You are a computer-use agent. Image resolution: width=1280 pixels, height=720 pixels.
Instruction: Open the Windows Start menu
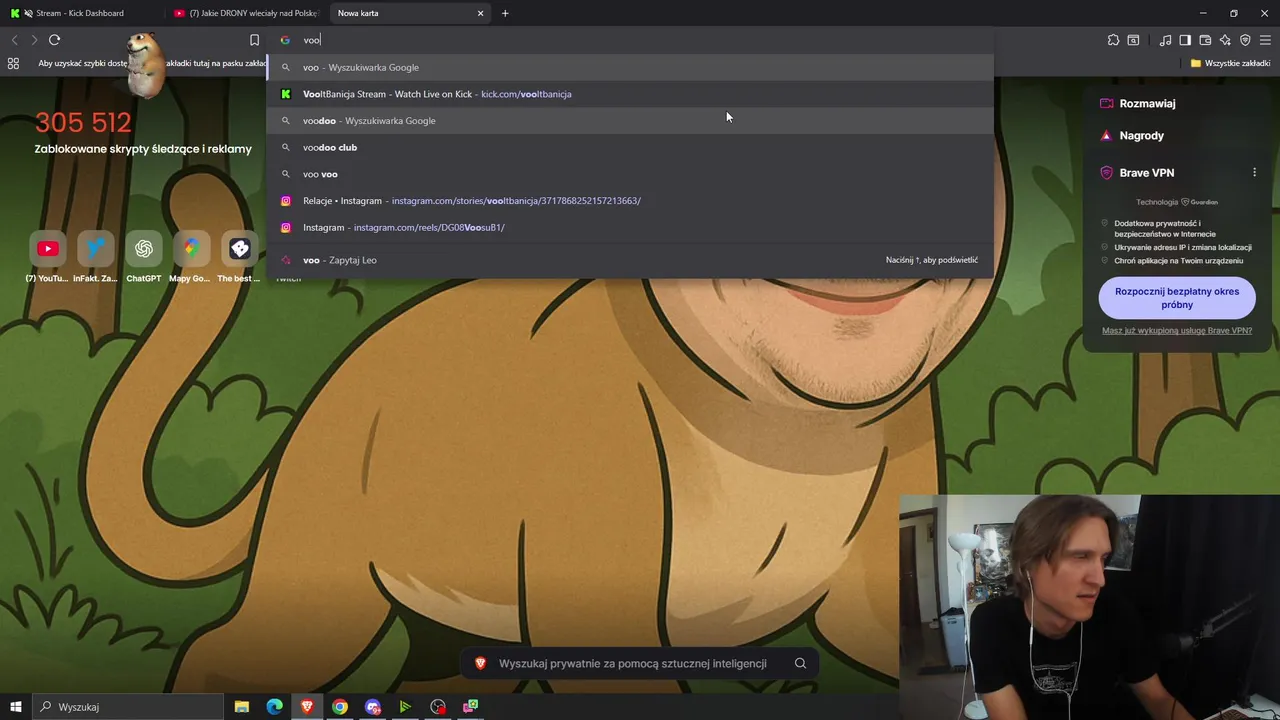tap(15, 707)
